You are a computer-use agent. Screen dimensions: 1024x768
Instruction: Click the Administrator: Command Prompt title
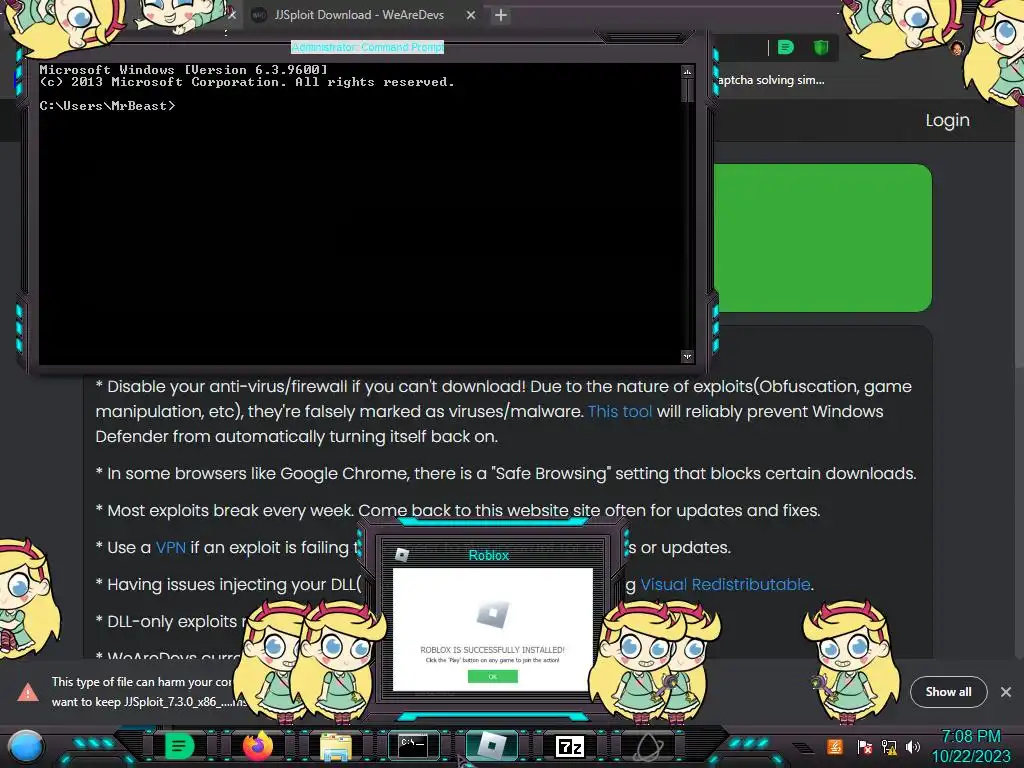tap(368, 47)
